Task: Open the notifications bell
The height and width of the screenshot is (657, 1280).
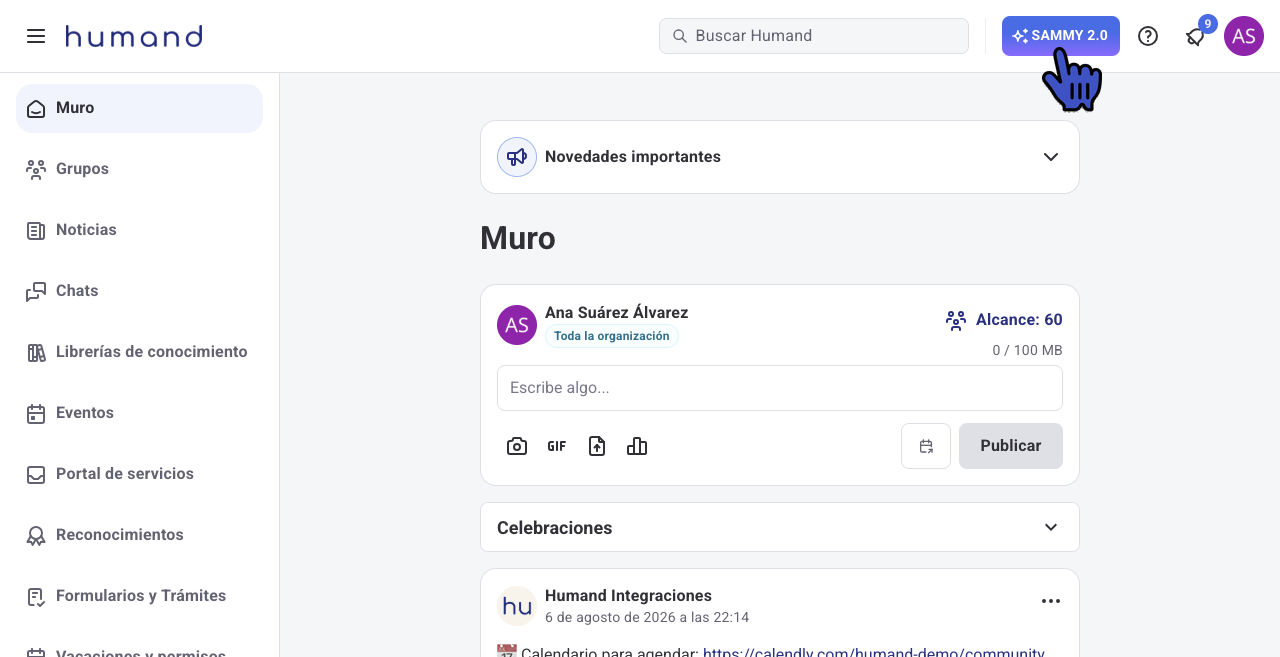Action: 1196,37
